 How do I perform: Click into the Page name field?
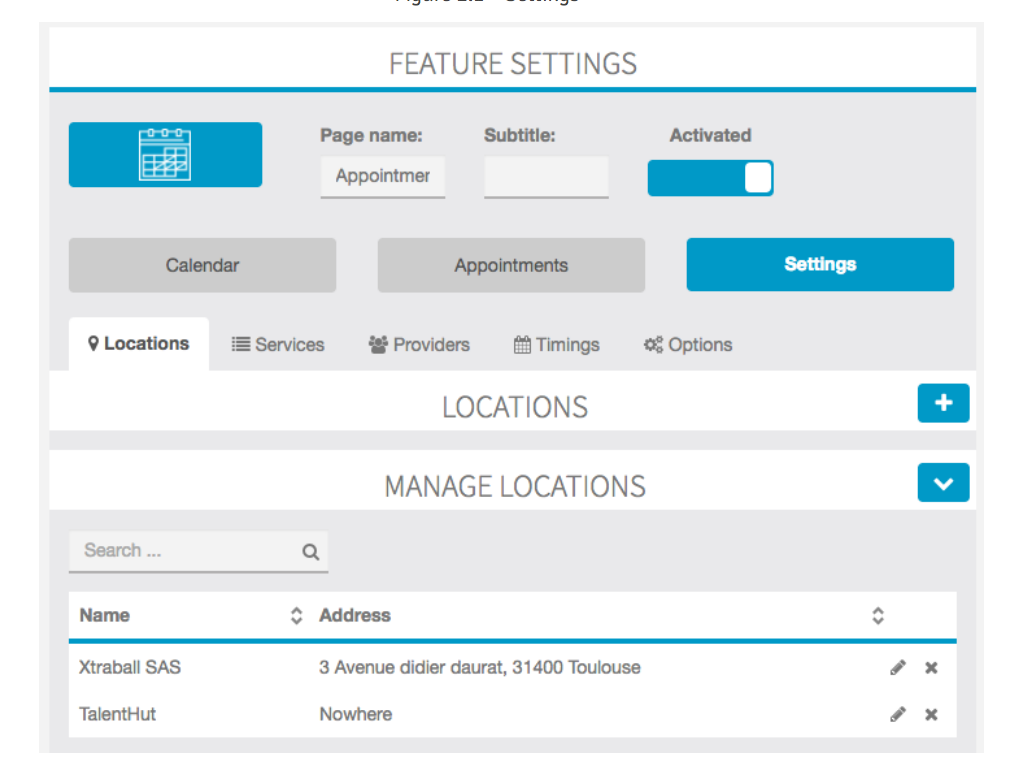382,176
